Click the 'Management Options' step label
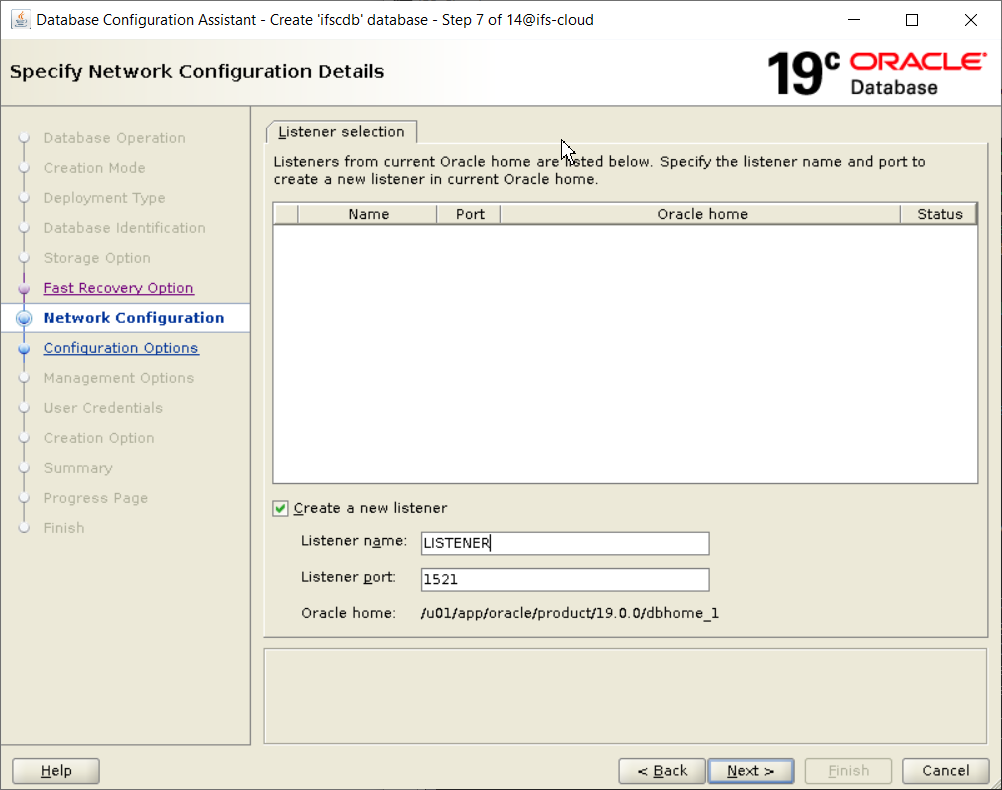The width and height of the screenshot is (1002, 790). tap(119, 378)
